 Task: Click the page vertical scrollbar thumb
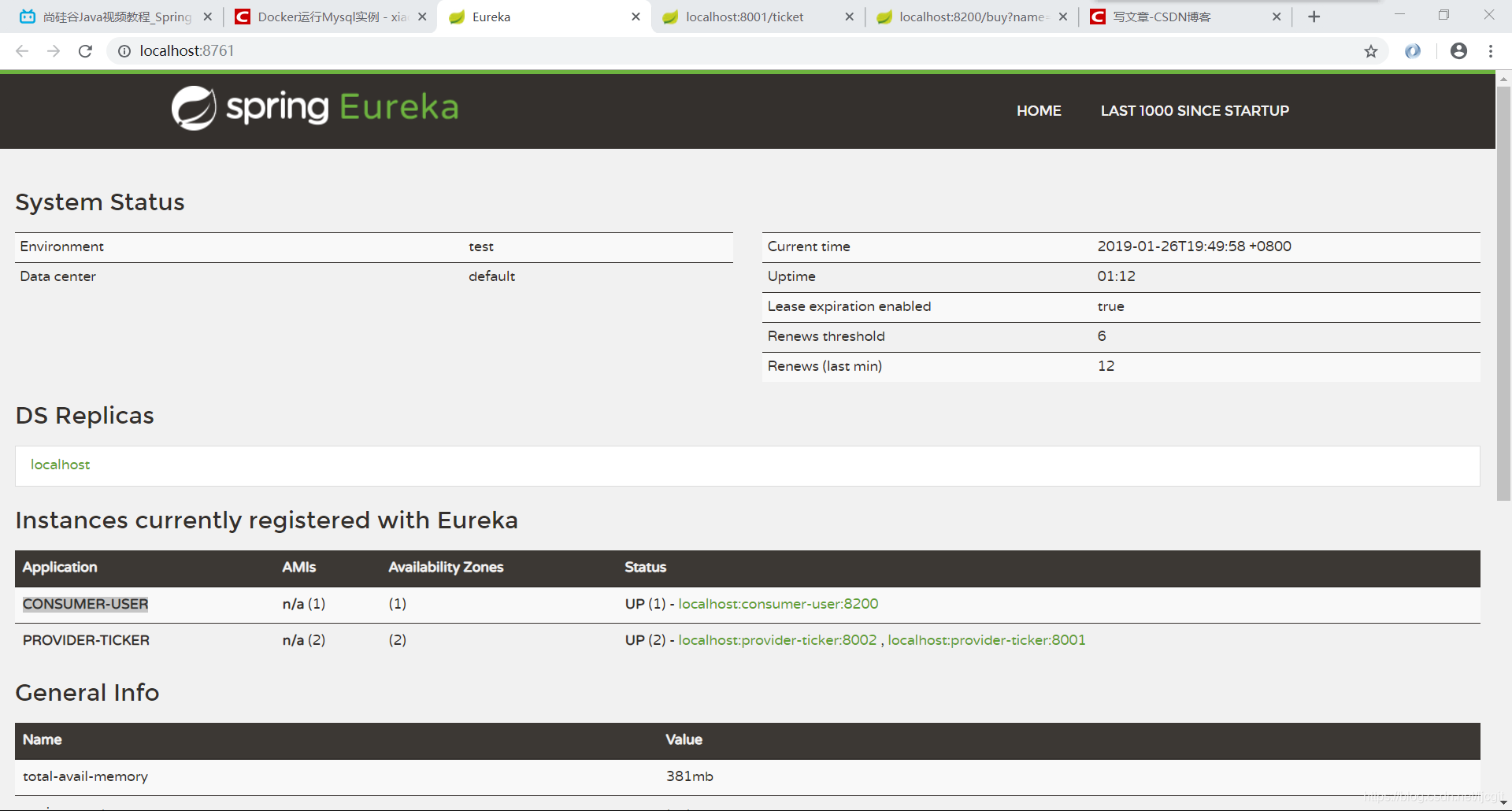tap(1503, 293)
